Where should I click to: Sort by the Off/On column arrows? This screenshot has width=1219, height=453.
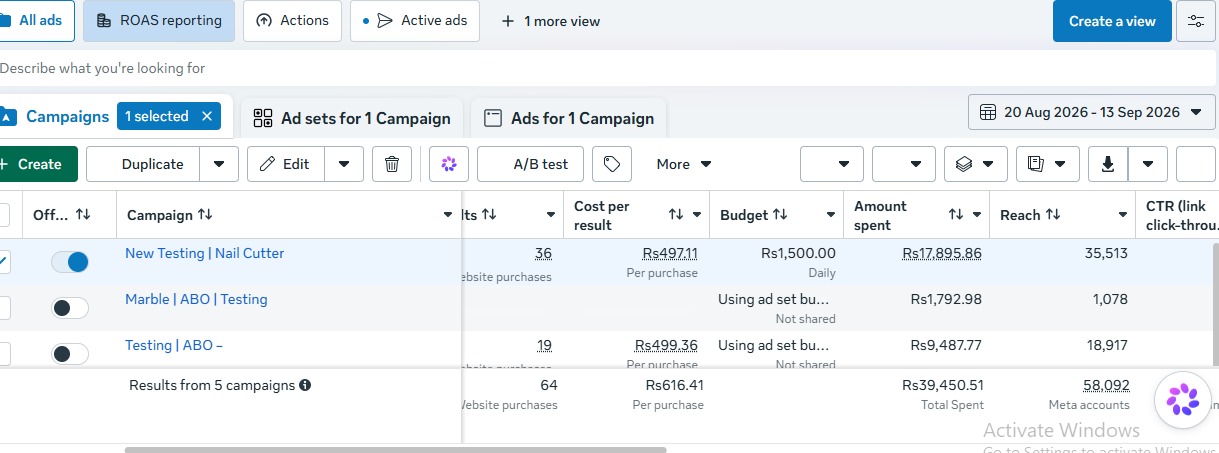pyautogui.click(x=83, y=215)
